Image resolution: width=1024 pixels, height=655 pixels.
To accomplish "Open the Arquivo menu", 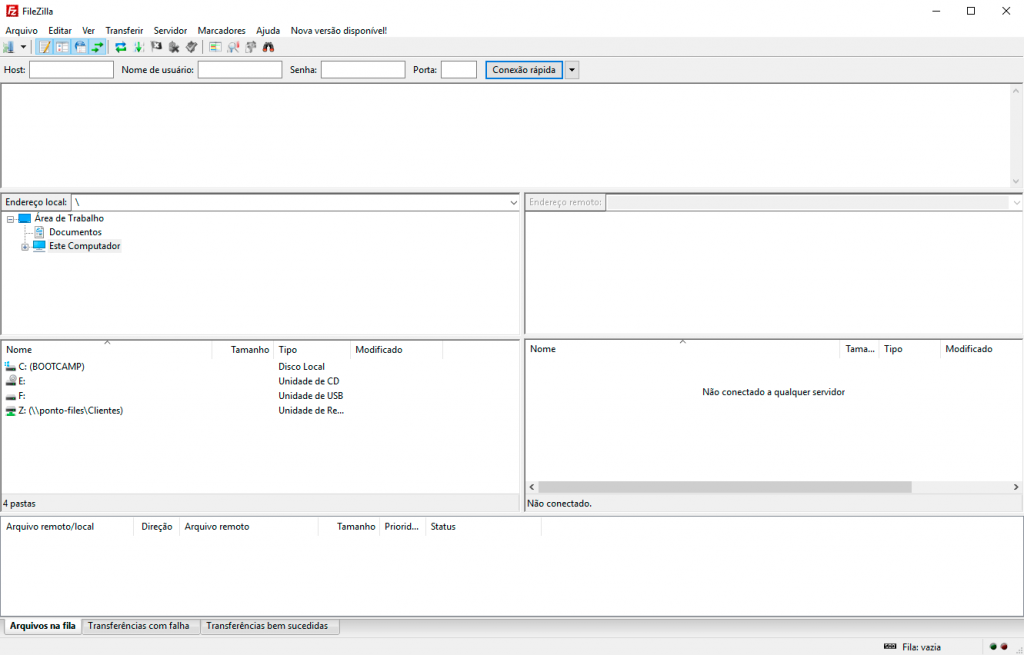I will (x=22, y=31).
